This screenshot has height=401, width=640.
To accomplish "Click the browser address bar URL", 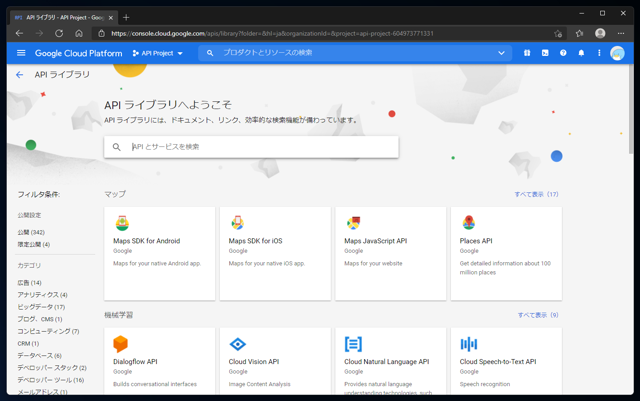I will (x=272, y=33).
